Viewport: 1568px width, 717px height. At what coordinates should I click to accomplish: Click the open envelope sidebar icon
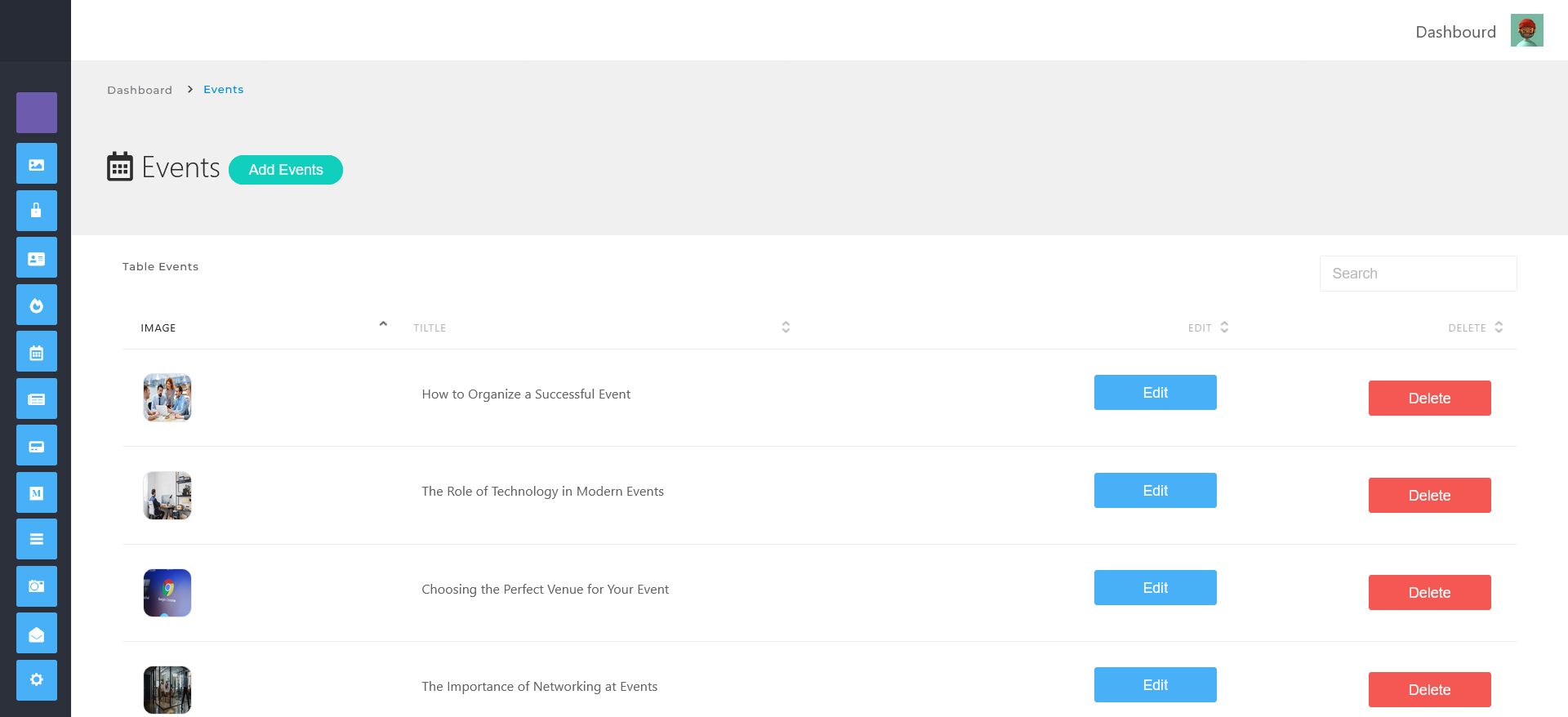tap(37, 634)
